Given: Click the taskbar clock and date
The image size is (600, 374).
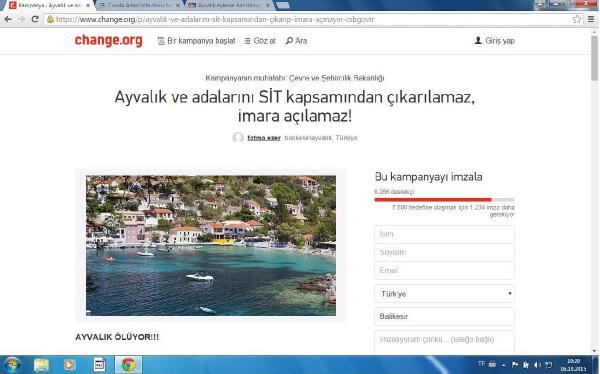Looking at the screenshot, I should pos(573,365).
